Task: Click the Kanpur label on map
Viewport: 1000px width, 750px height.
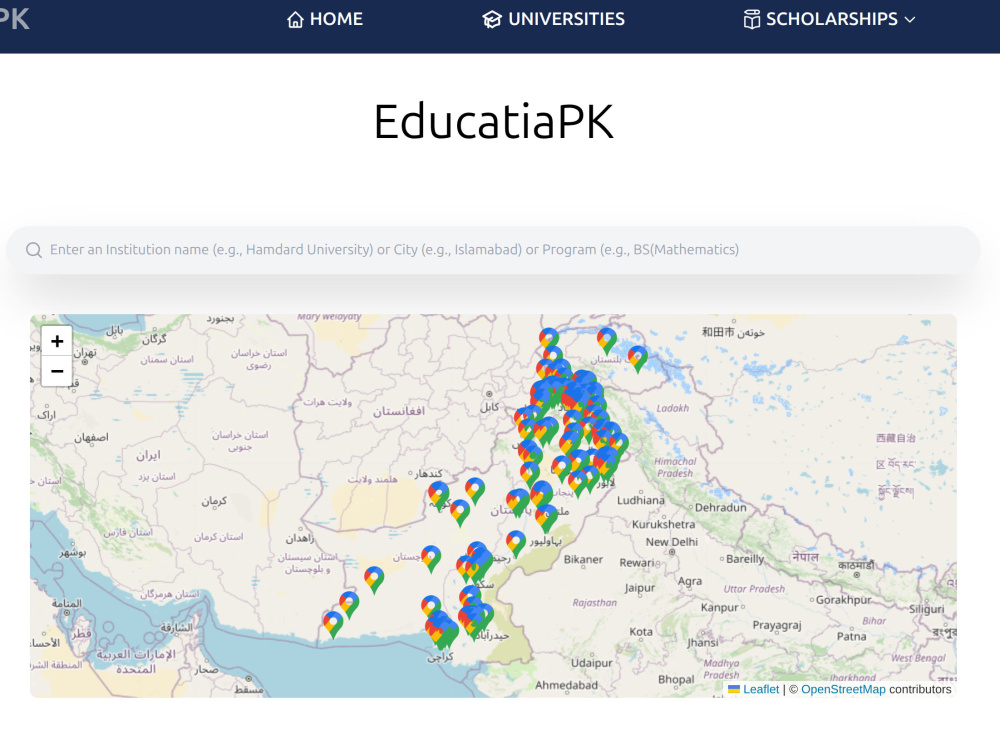Action: (x=719, y=607)
